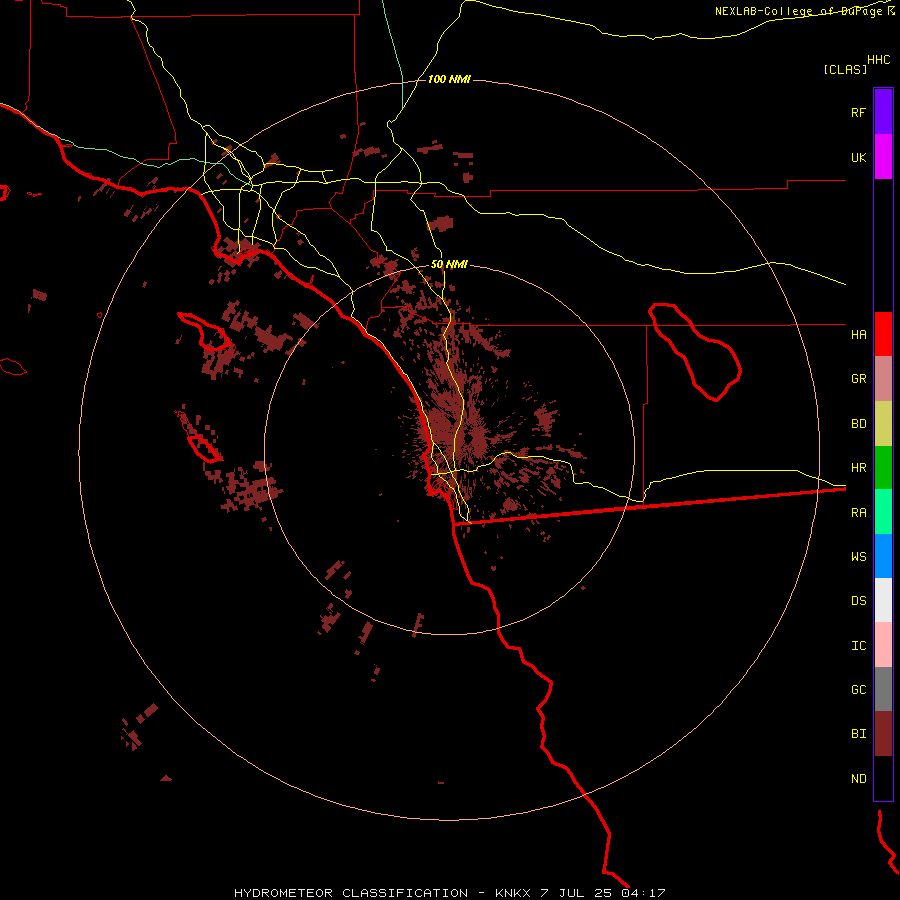Click the HYDROMETEOR CLASSIFICATION title text
The image size is (900, 900).
click(x=351, y=893)
